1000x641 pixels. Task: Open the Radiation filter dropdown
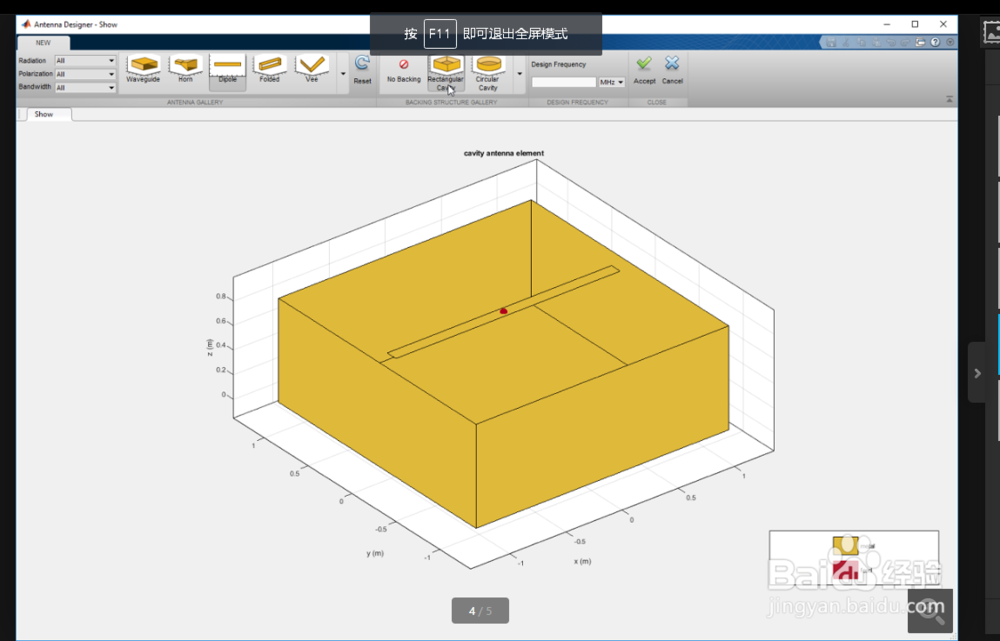pyautogui.click(x=85, y=61)
